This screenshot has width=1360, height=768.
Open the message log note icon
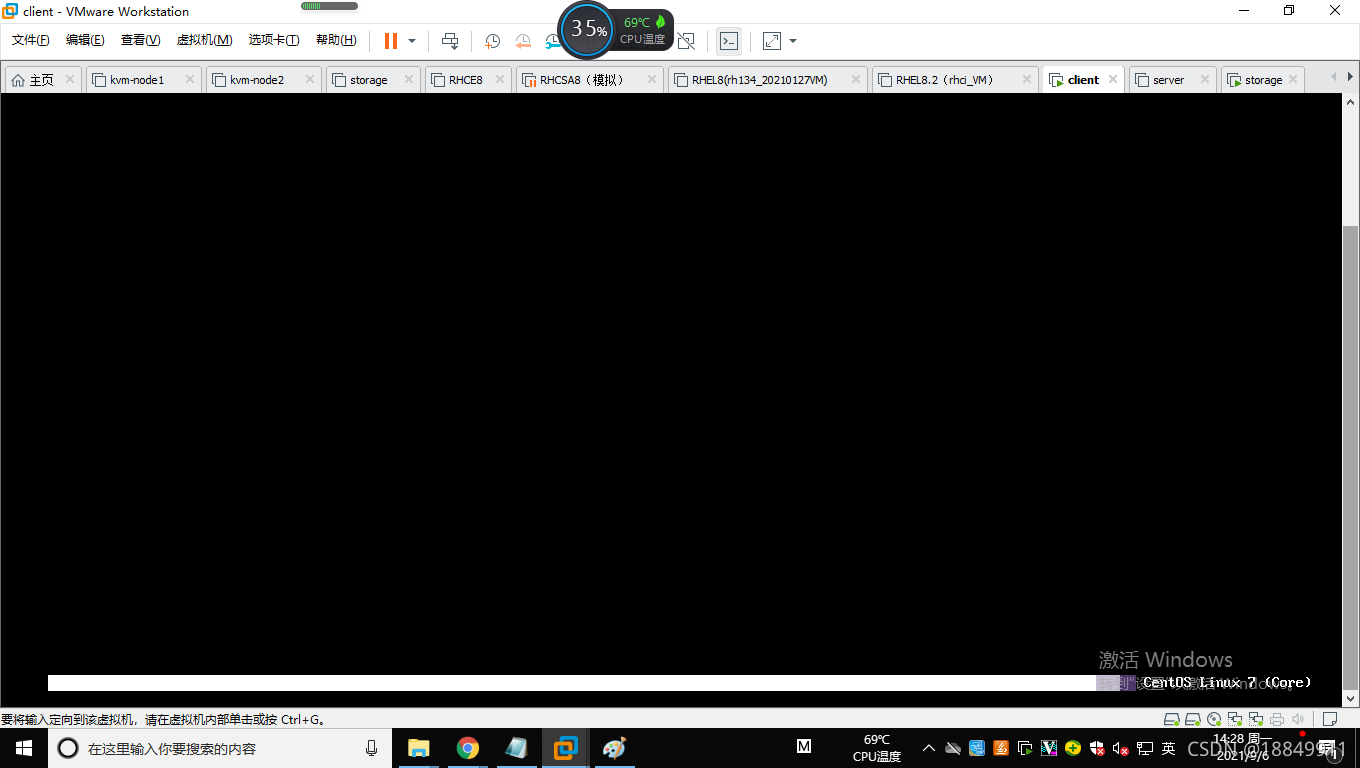1330,719
